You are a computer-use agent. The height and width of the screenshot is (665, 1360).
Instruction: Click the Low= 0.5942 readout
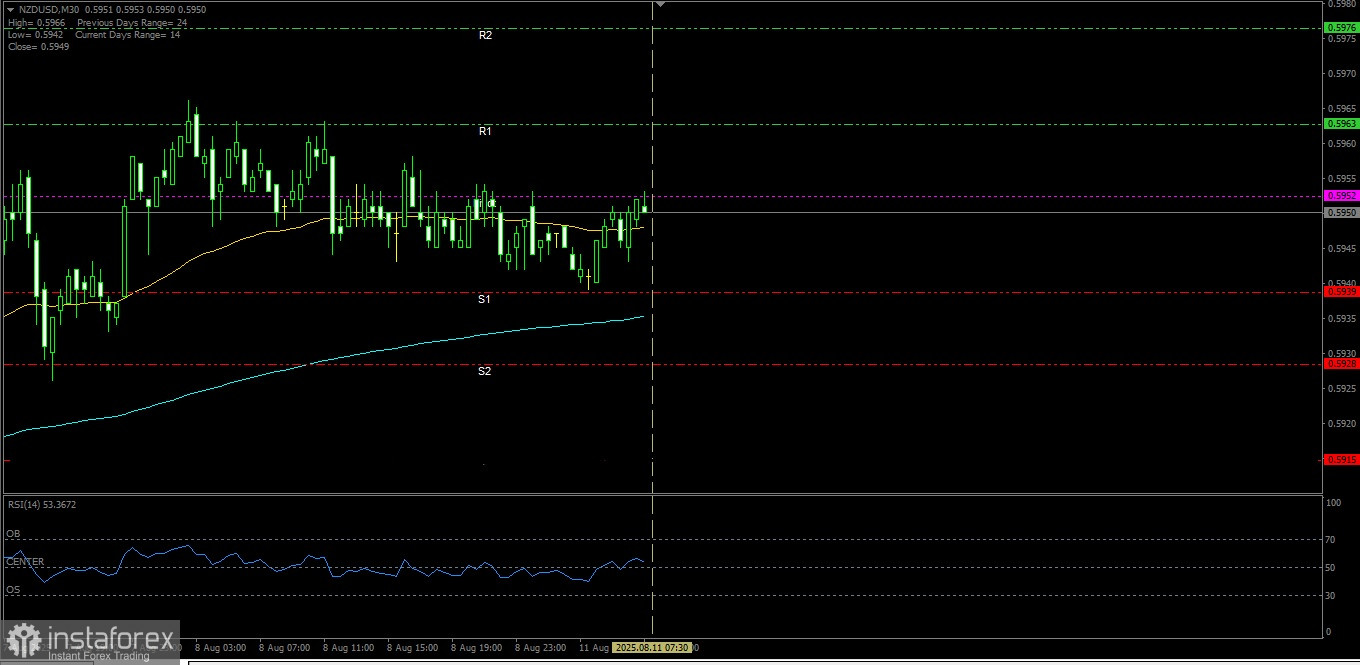[x=34, y=34]
